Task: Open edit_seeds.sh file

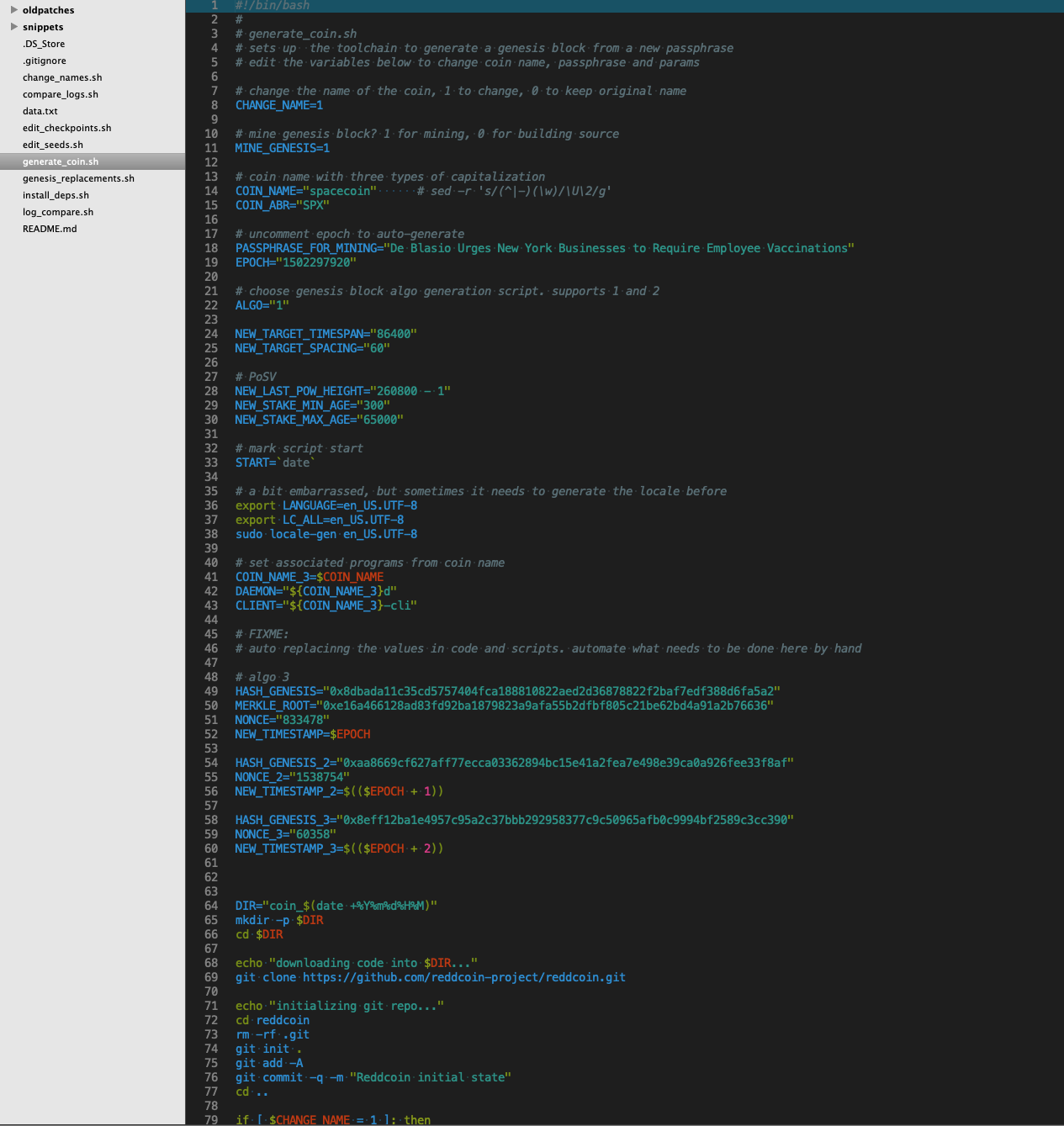Action: 52,145
